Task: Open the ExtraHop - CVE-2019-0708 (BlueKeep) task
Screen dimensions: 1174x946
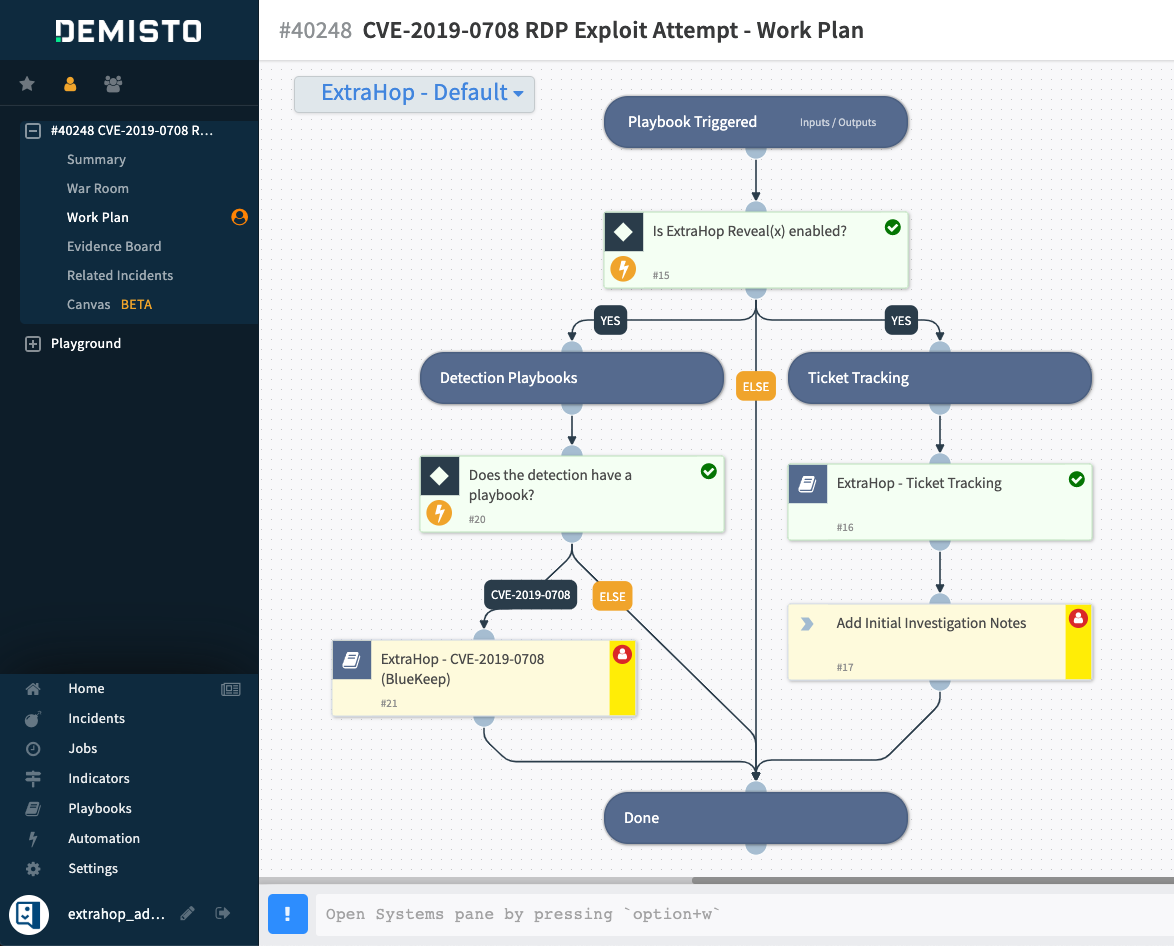Action: [x=484, y=679]
